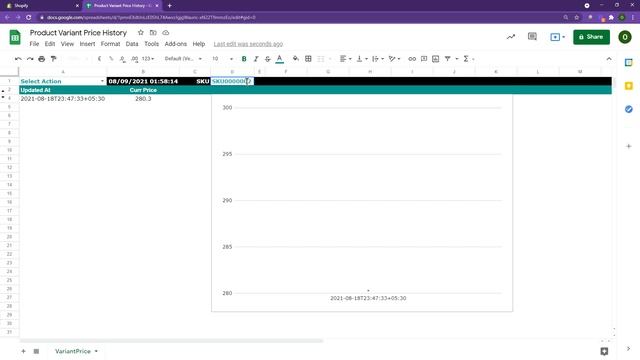Image resolution: width=640 pixels, height=360 pixels.
Task: Open the all sheets list
Action: pos(36,351)
